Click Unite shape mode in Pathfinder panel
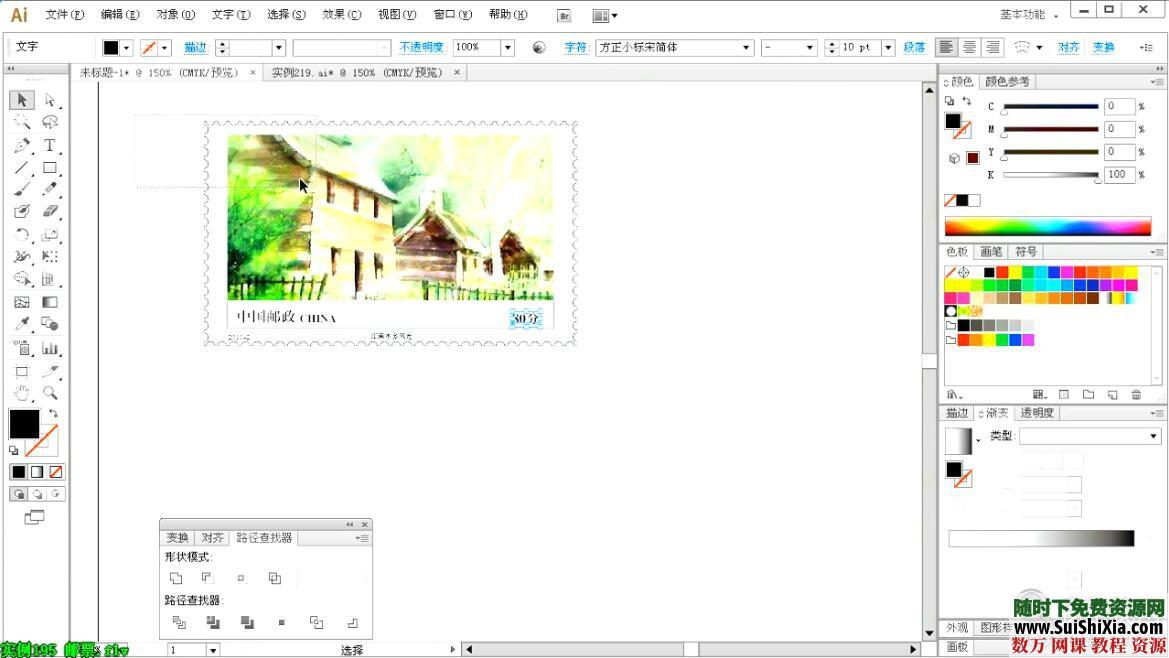 tap(176, 578)
